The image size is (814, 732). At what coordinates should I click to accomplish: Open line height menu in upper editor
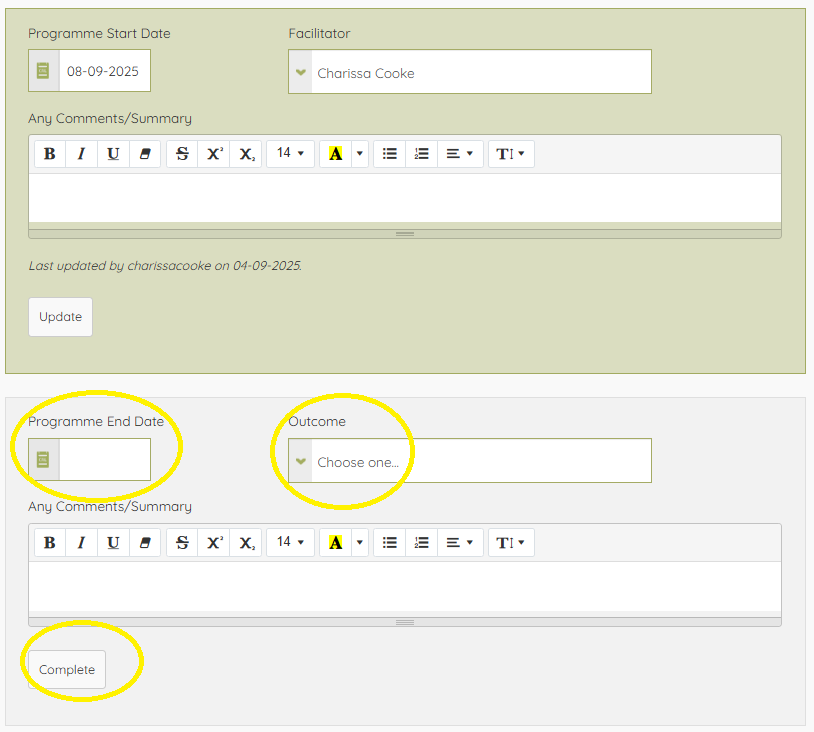coord(510,154)
